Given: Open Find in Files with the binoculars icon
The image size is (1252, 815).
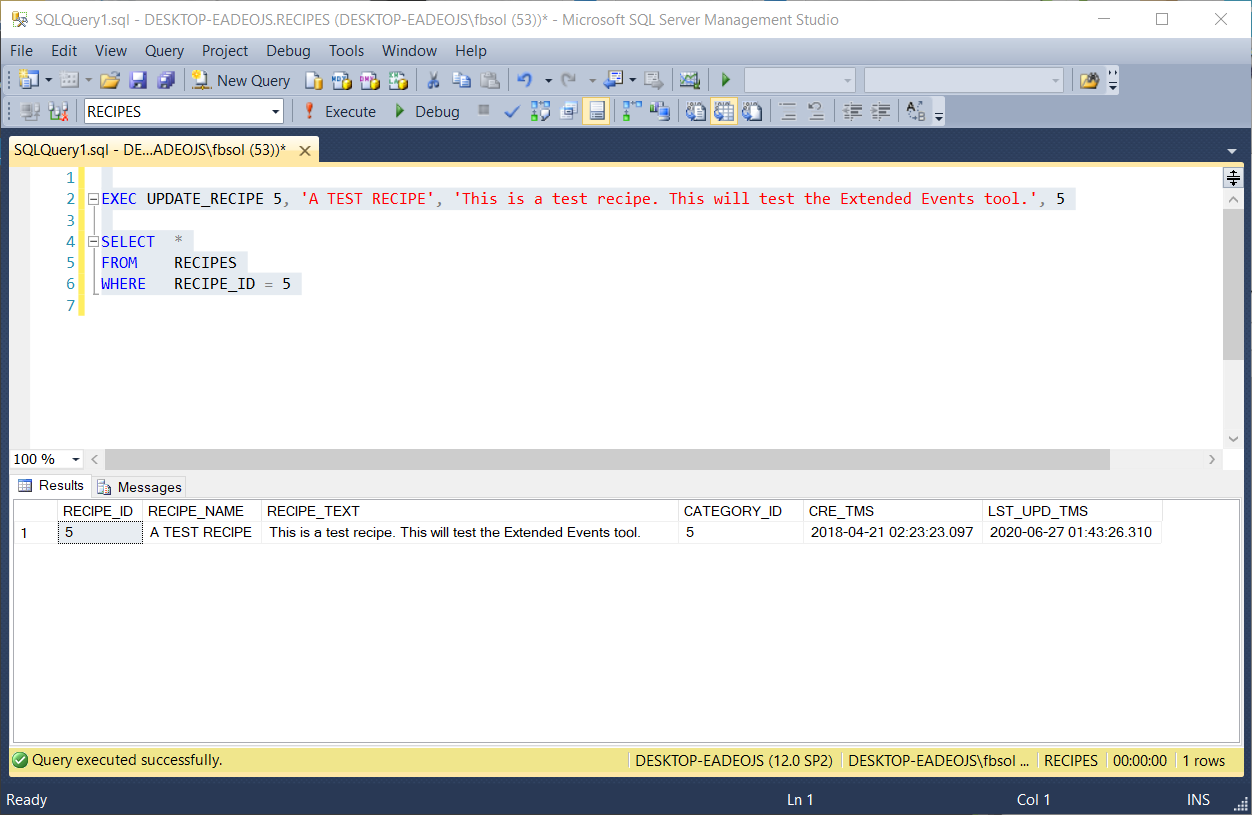Looking at the screenshot, I should click(x=1089, y=80).
